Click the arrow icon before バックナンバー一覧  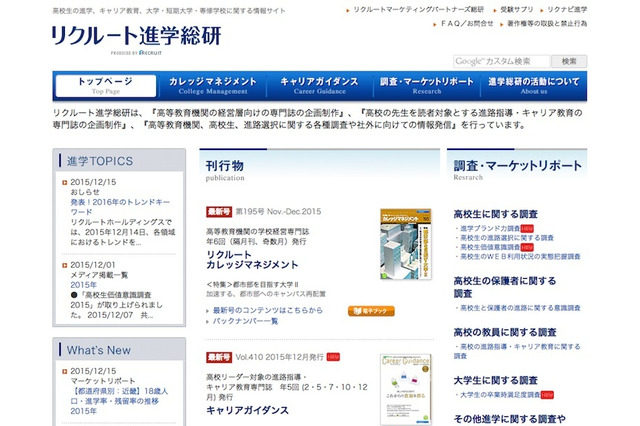(208, 322)
